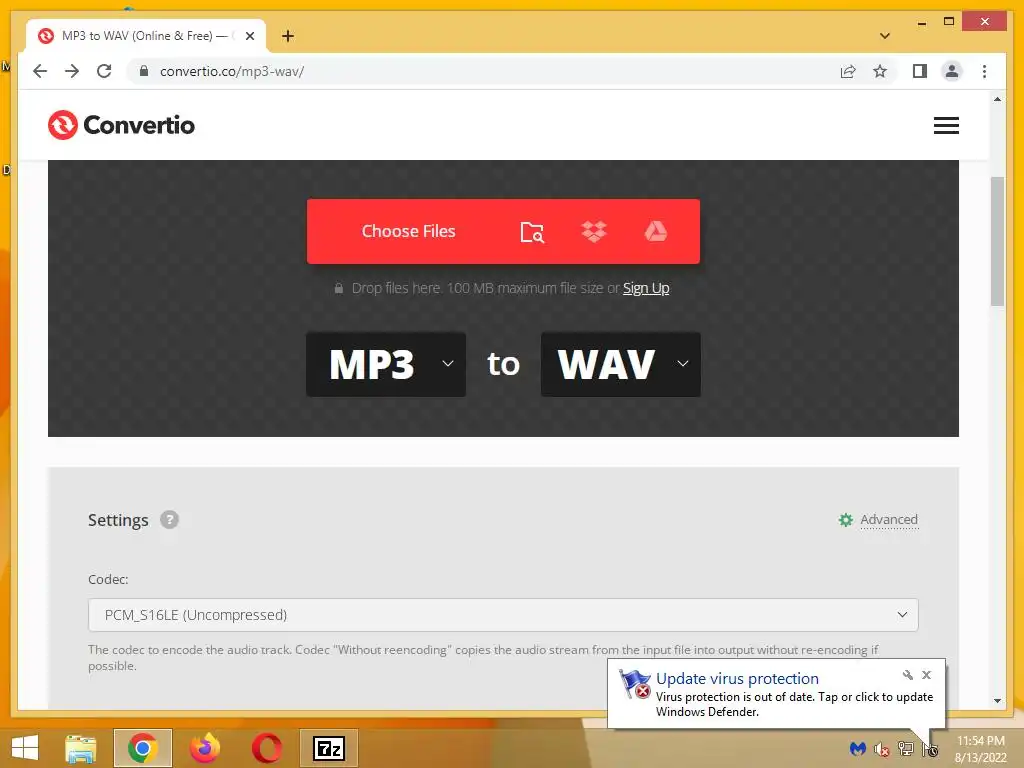Click the scrollbar down arrow
Viewport: 1024px width, 768px height.
click(x=997, y=701)
